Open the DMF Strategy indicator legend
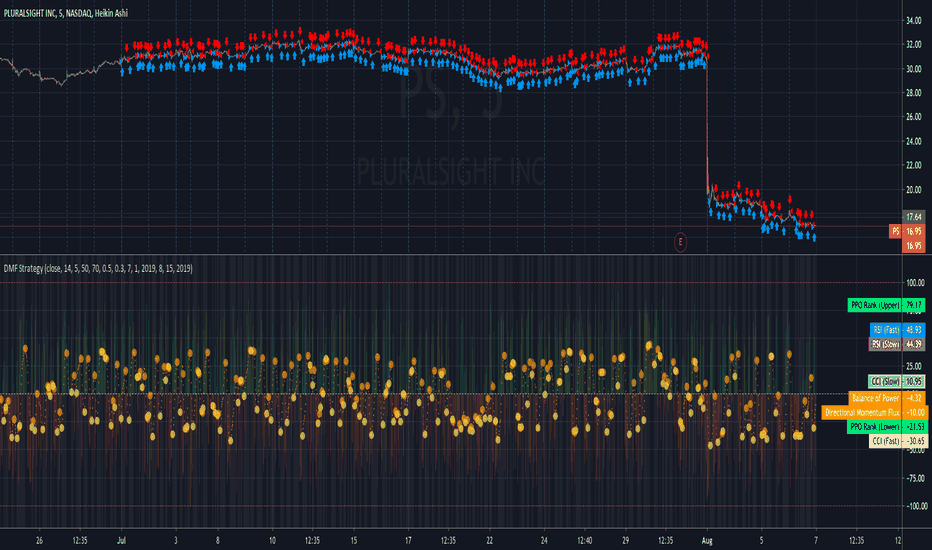 click(x=97, y=269)
